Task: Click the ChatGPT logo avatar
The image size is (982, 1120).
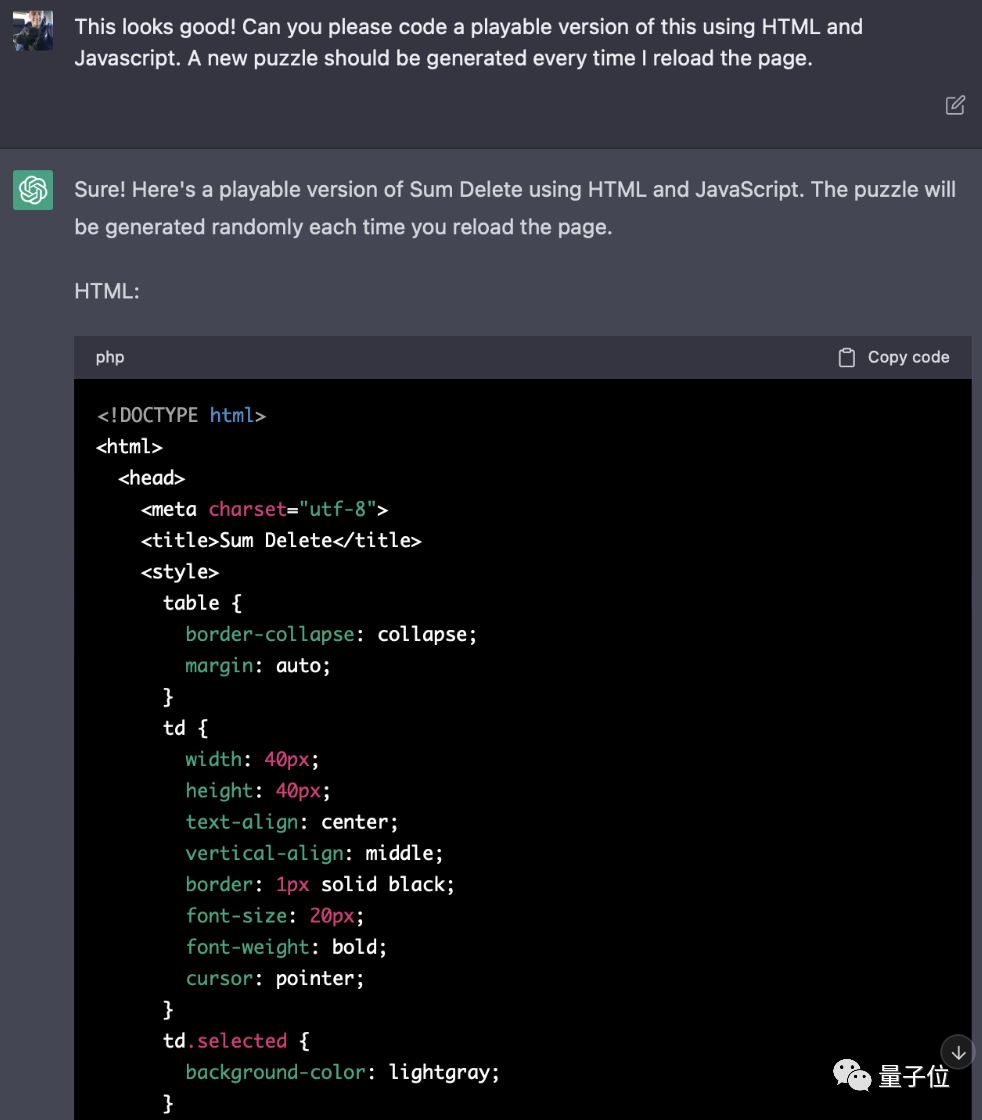Action: (33, 190)
